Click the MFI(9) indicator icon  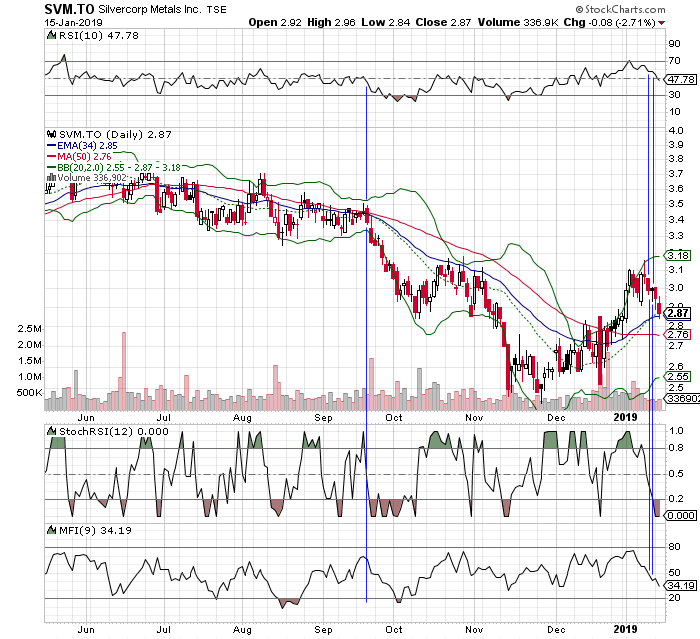coord(52,530)
